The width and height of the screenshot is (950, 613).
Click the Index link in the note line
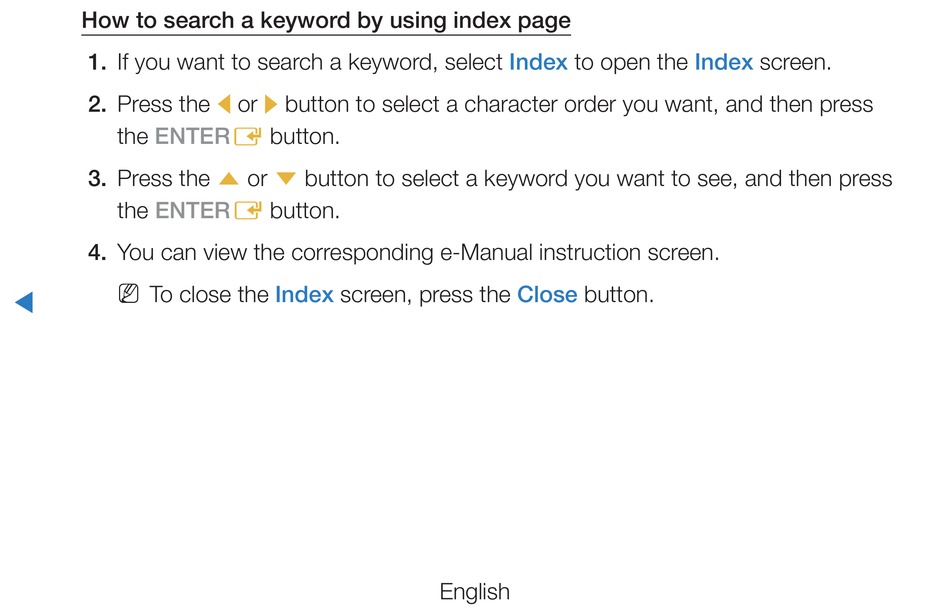tap(304, 294)
